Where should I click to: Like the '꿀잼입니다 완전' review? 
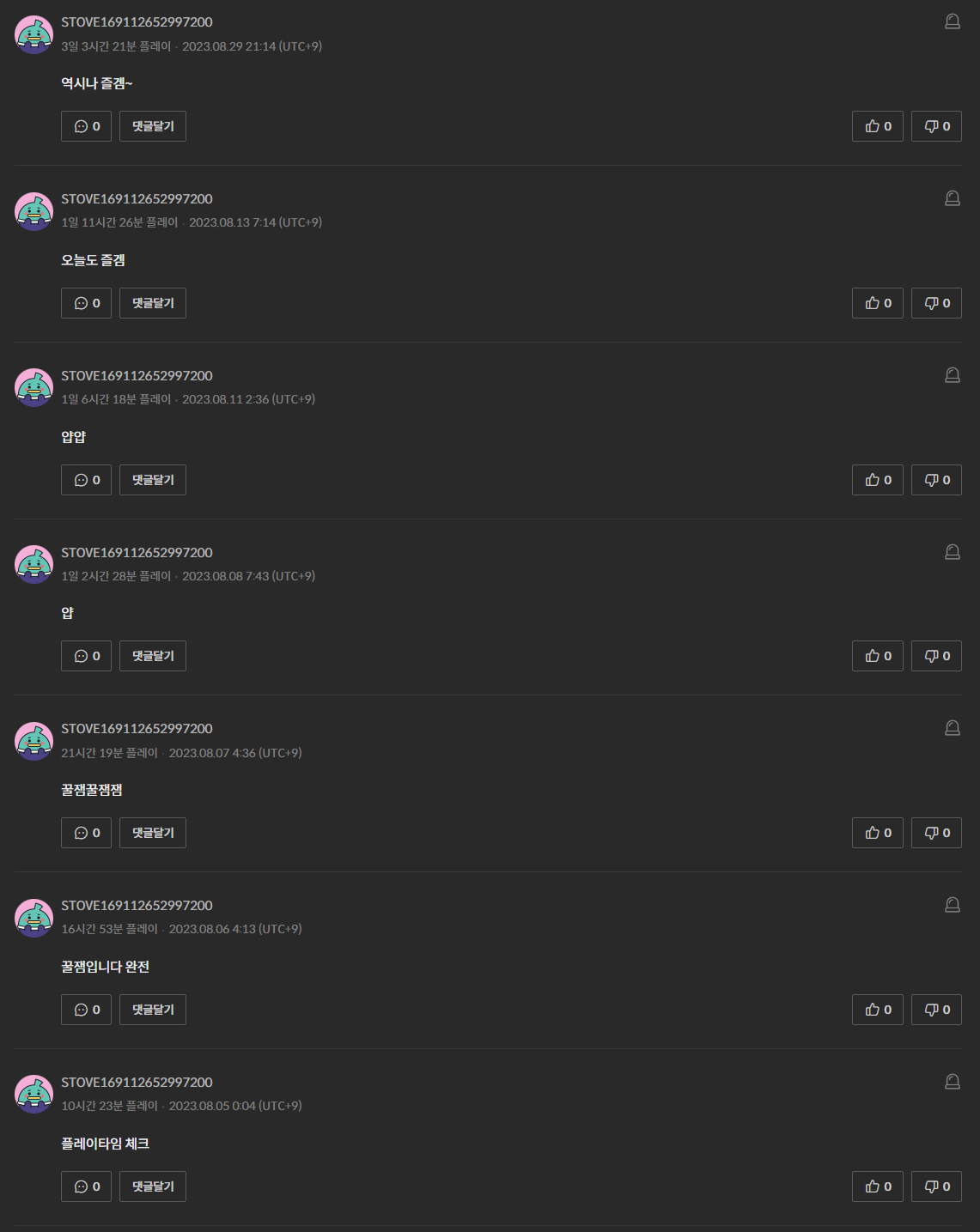878,1010
